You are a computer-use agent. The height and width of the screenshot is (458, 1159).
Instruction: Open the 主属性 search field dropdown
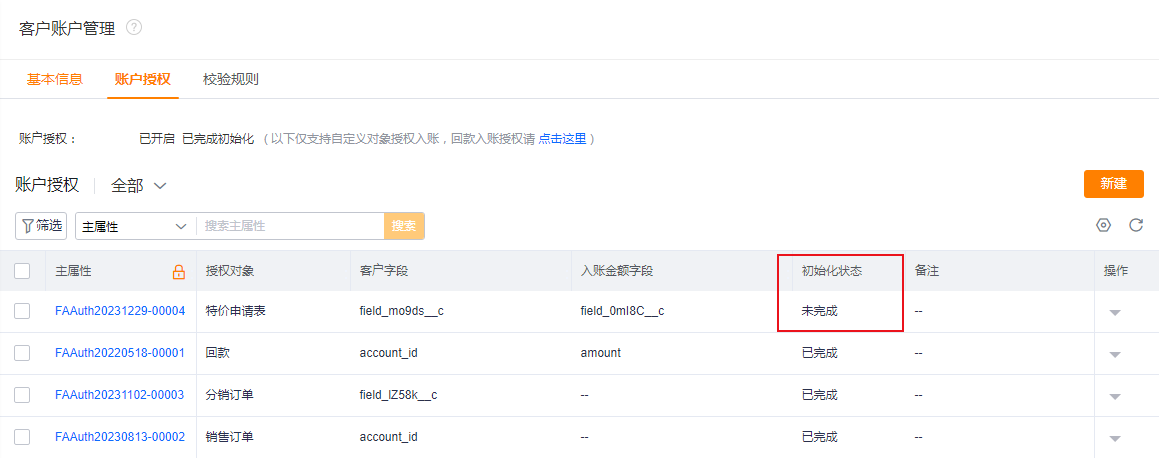point(135,227)
